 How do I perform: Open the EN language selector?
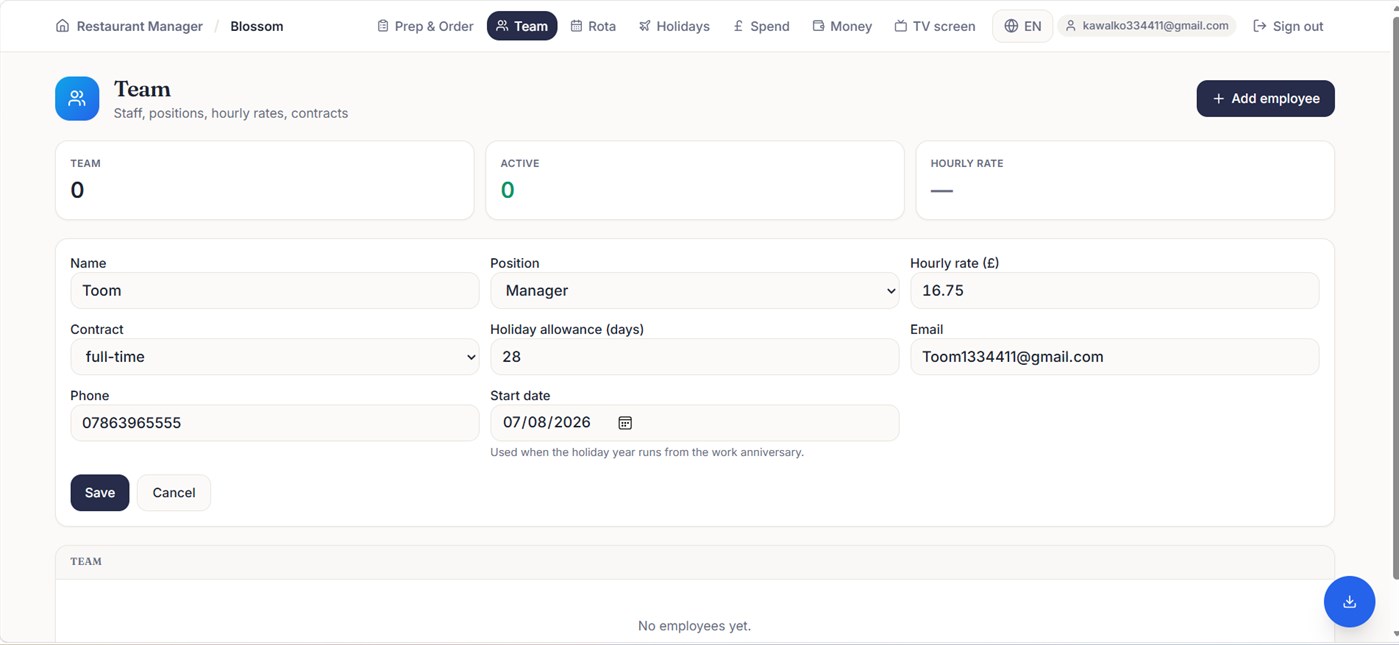(1023, 26)
